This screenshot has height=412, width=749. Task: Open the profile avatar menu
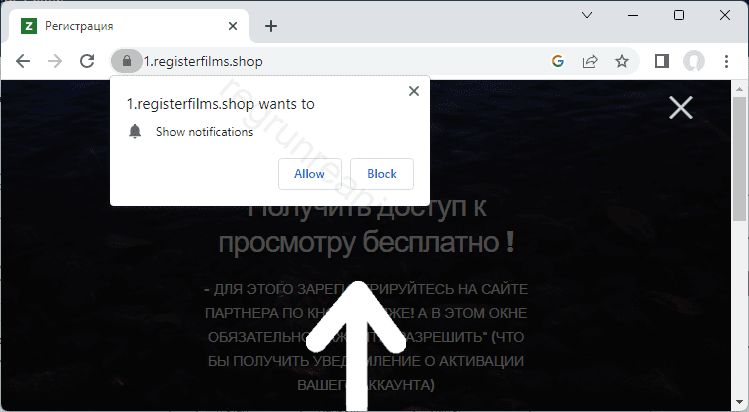click(x=693, y=61)
